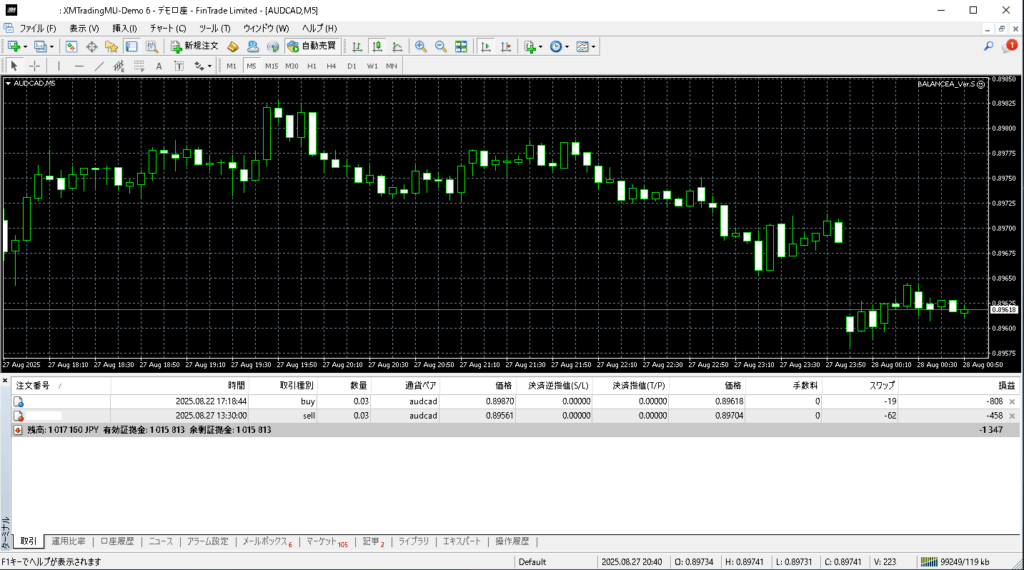Toggle chart auto scroll icon
This screenshot has width=1024, height=570.
(x=485, y=46)
